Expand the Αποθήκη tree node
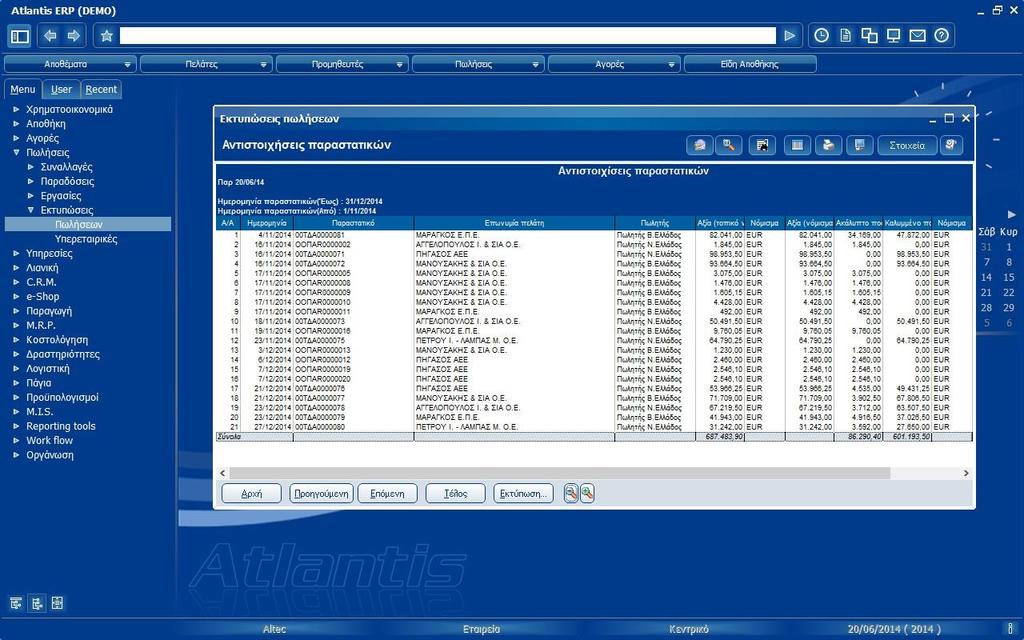Image resolution: width=1024 pixels, height=640 pixels. tap(16, 123)
